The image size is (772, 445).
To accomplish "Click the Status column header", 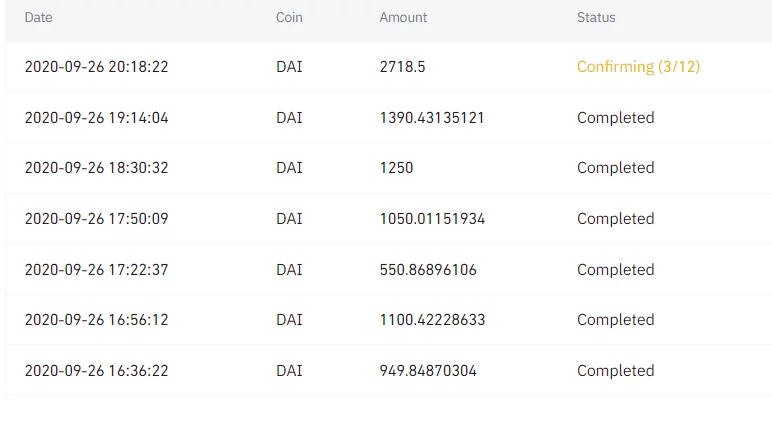I will tap(596, 18).
